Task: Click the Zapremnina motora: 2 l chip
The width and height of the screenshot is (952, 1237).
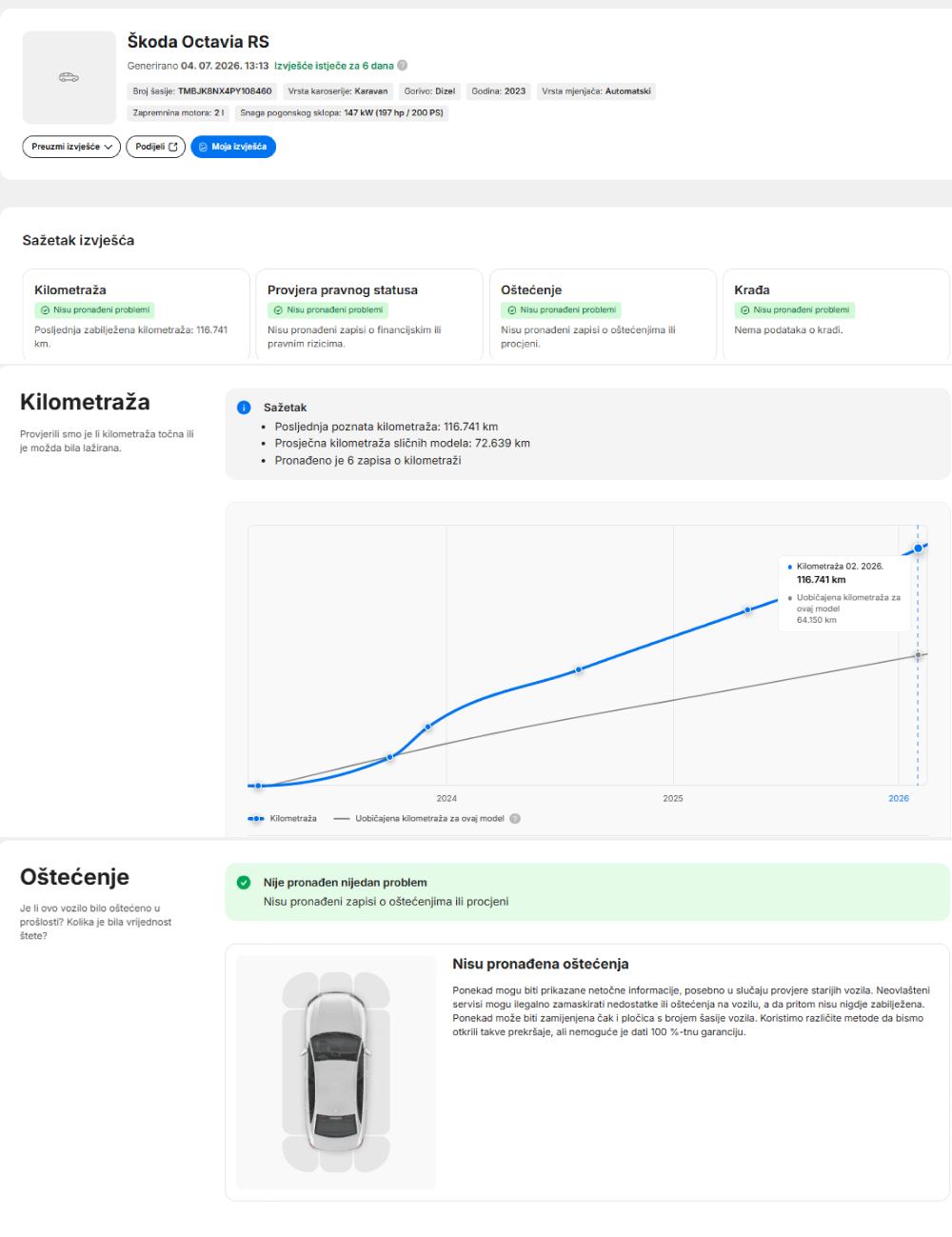Action: tap(178, 112)
